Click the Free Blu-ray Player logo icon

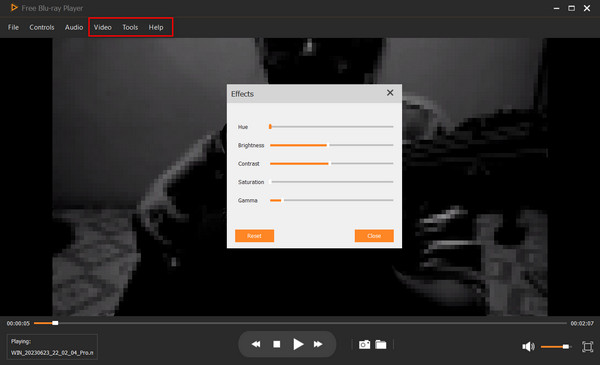14,8
